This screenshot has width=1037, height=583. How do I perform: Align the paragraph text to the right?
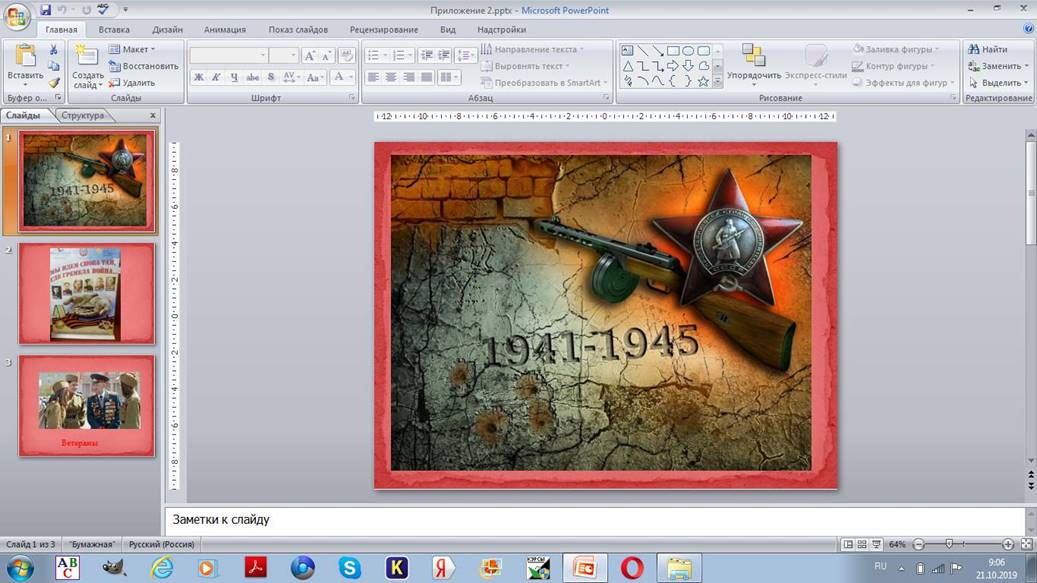point(409,77)
